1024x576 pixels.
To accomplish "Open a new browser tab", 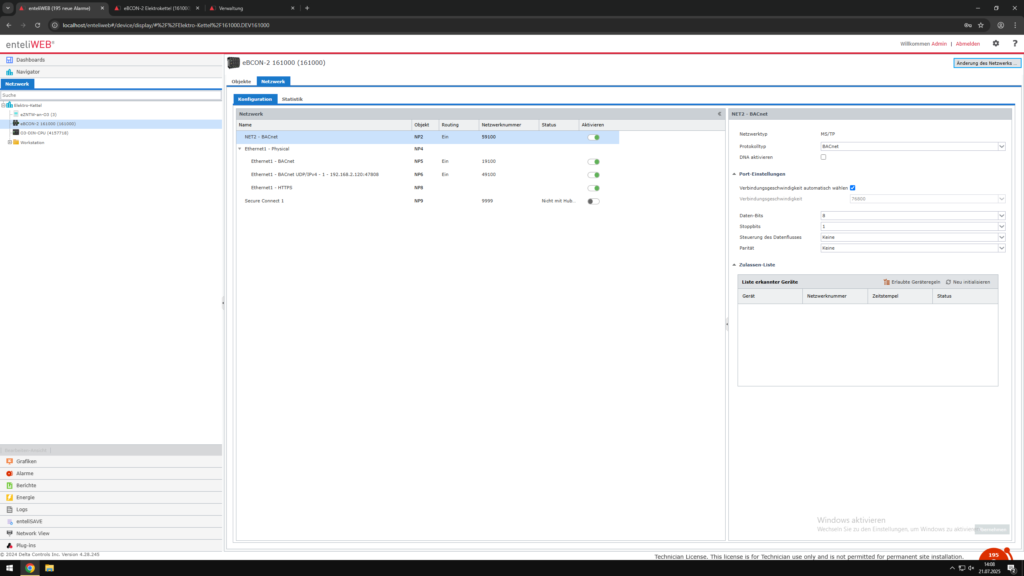I will [307, 8].
